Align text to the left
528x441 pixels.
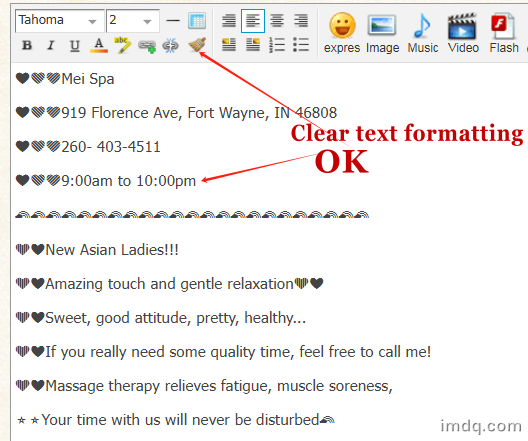click(253, 21)
